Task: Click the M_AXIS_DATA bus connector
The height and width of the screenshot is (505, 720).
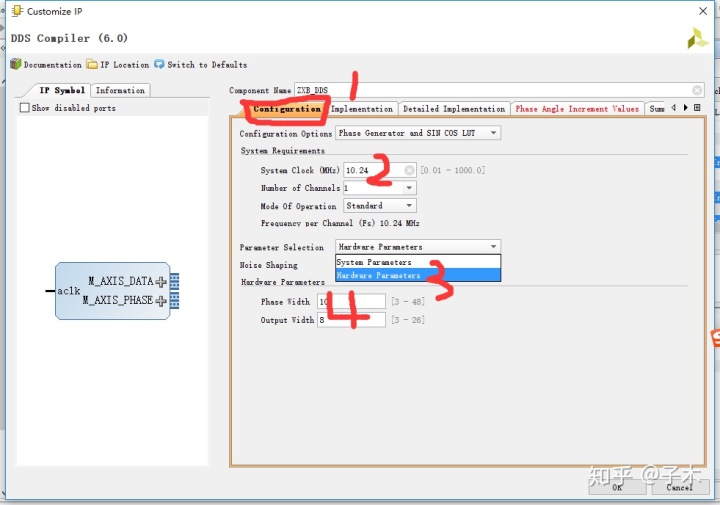Action: 174,281
